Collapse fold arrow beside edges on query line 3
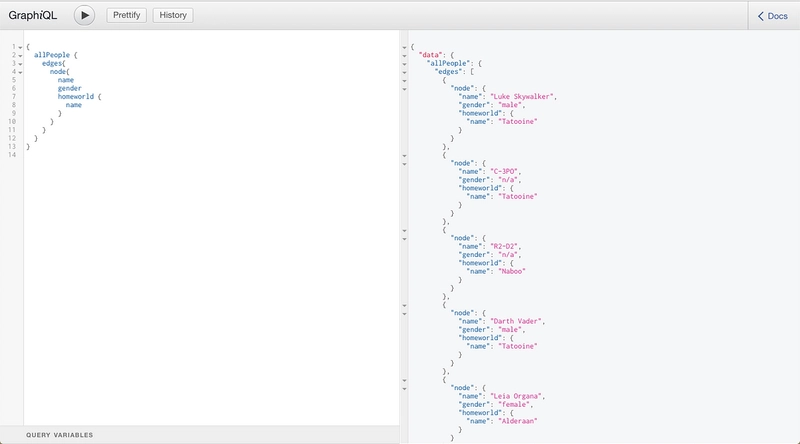 click(20, 64)
